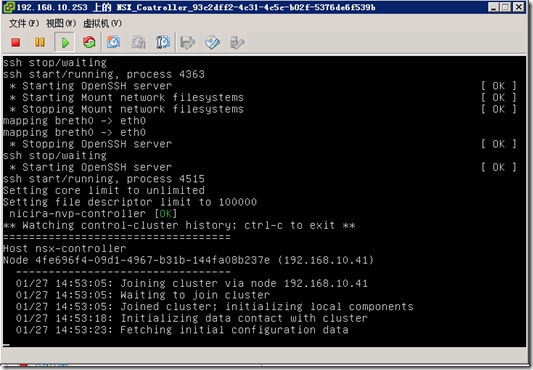Click 'Setting core limit to unlimited' line
The height and width of the screenshot is (370, 533).
(x=104, y=190)
